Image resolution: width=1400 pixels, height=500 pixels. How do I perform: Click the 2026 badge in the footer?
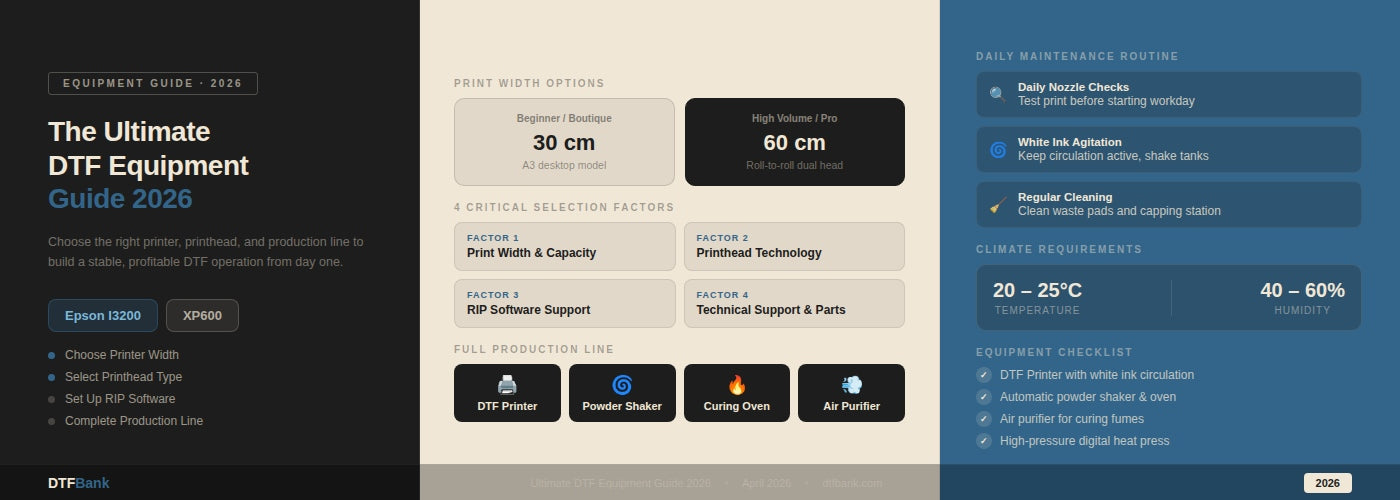click(x=1327, y=483)
